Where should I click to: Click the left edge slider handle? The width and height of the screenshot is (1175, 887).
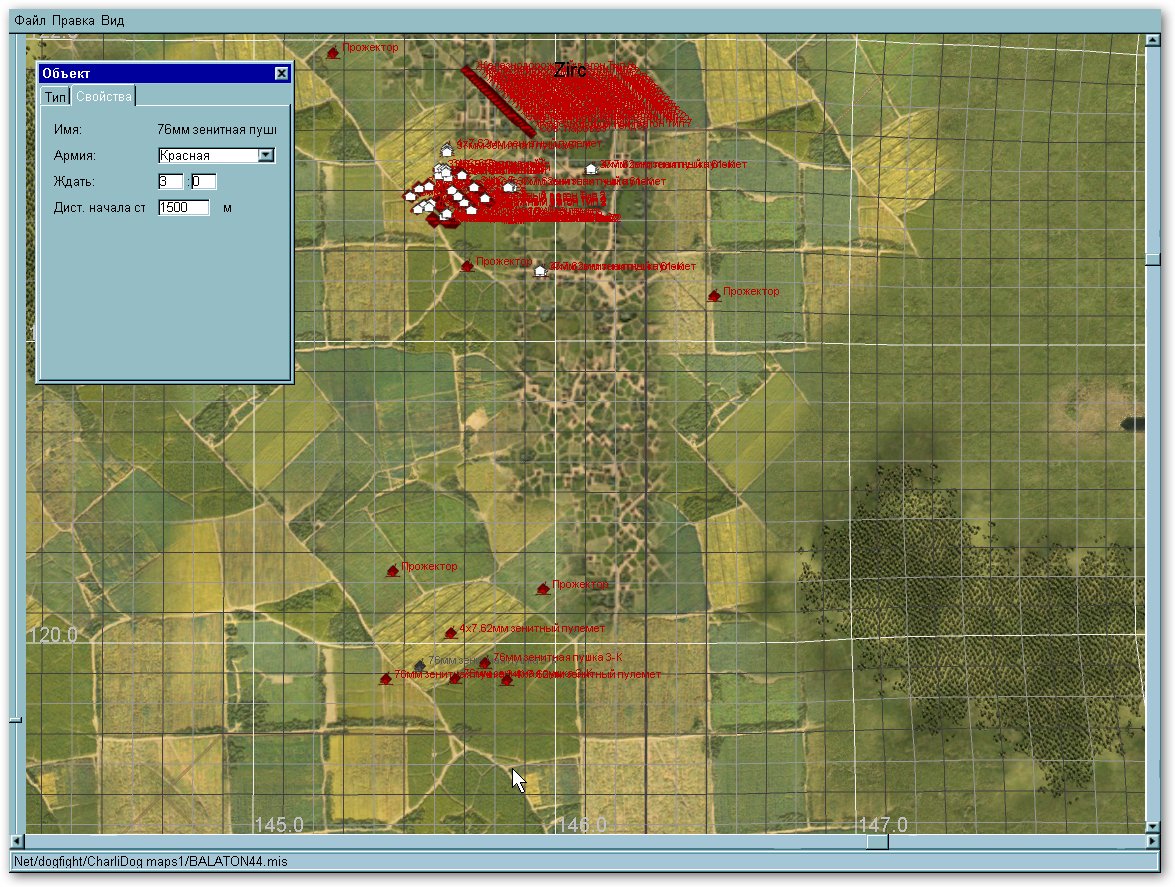[x=16, y=720]
